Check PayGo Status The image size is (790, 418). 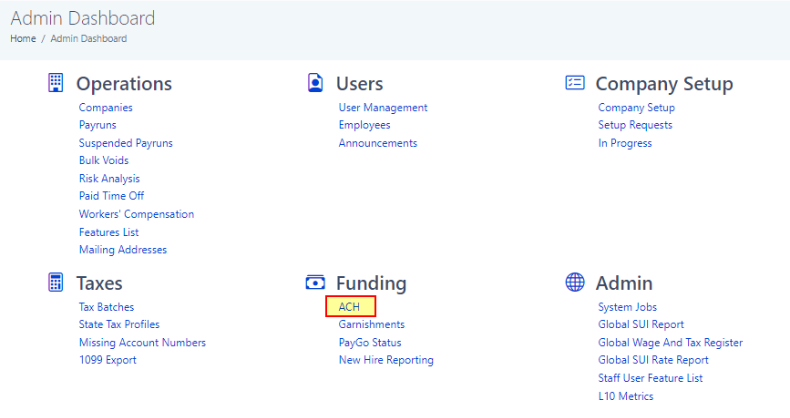(370, 342)
